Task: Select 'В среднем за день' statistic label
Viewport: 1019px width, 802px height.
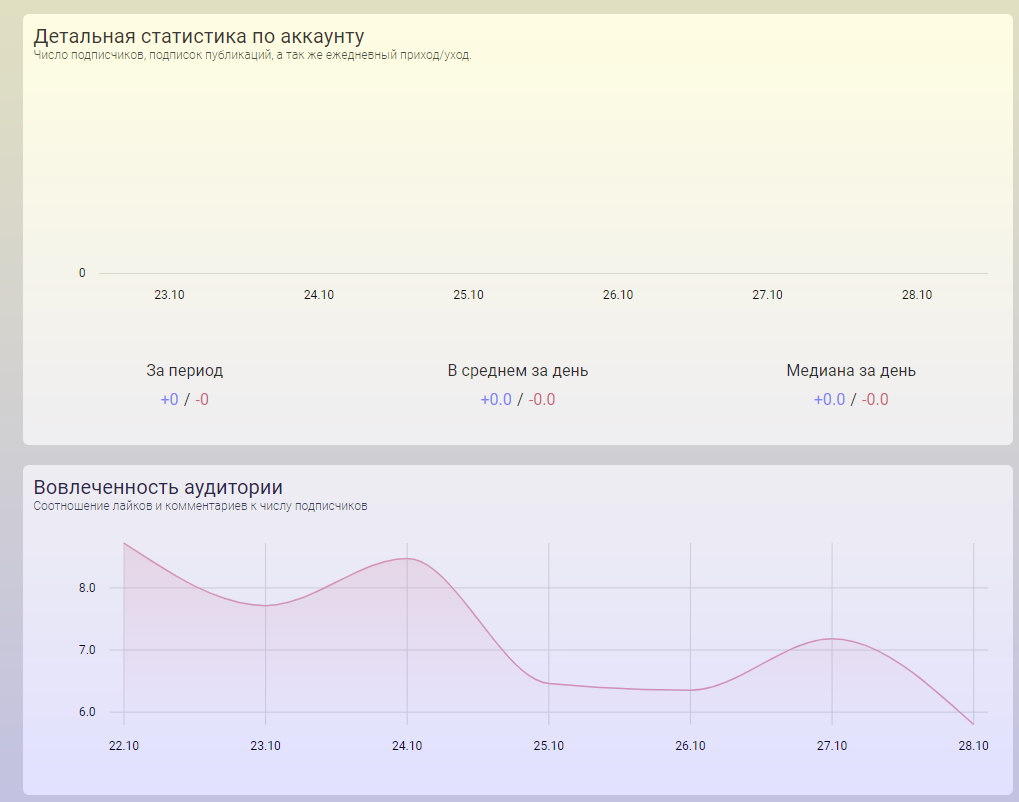Action: [517, 371]
